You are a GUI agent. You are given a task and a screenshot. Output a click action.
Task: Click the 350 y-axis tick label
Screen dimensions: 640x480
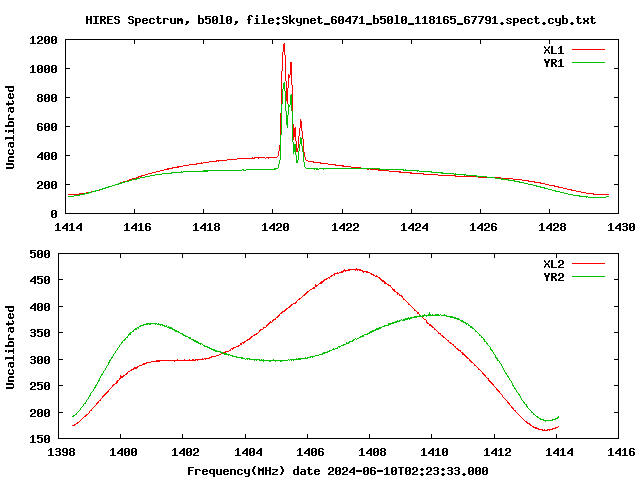[x=40, y=333]
